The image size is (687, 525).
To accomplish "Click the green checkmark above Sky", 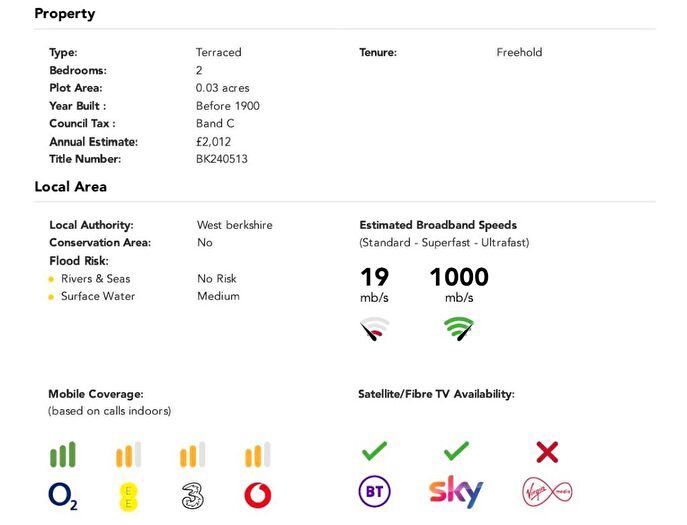I will pos(456,452).
